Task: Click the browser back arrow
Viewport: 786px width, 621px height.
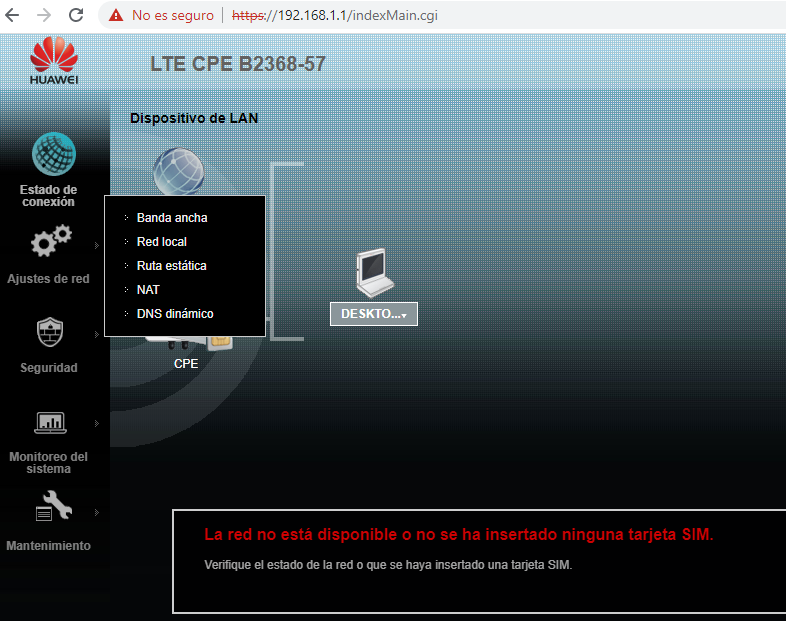Action: pos(12,15)
